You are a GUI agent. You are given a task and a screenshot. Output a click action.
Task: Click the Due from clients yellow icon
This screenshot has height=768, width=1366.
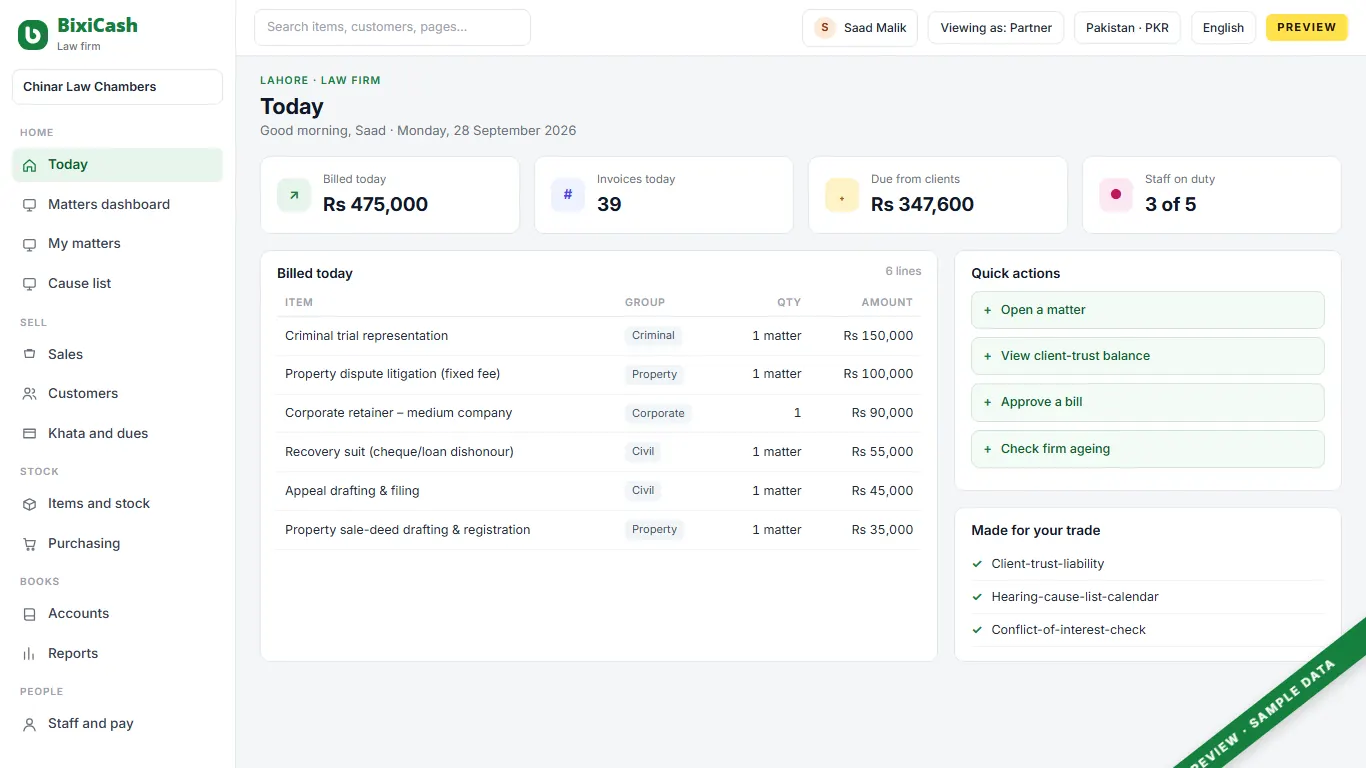(x=842, y=195)
